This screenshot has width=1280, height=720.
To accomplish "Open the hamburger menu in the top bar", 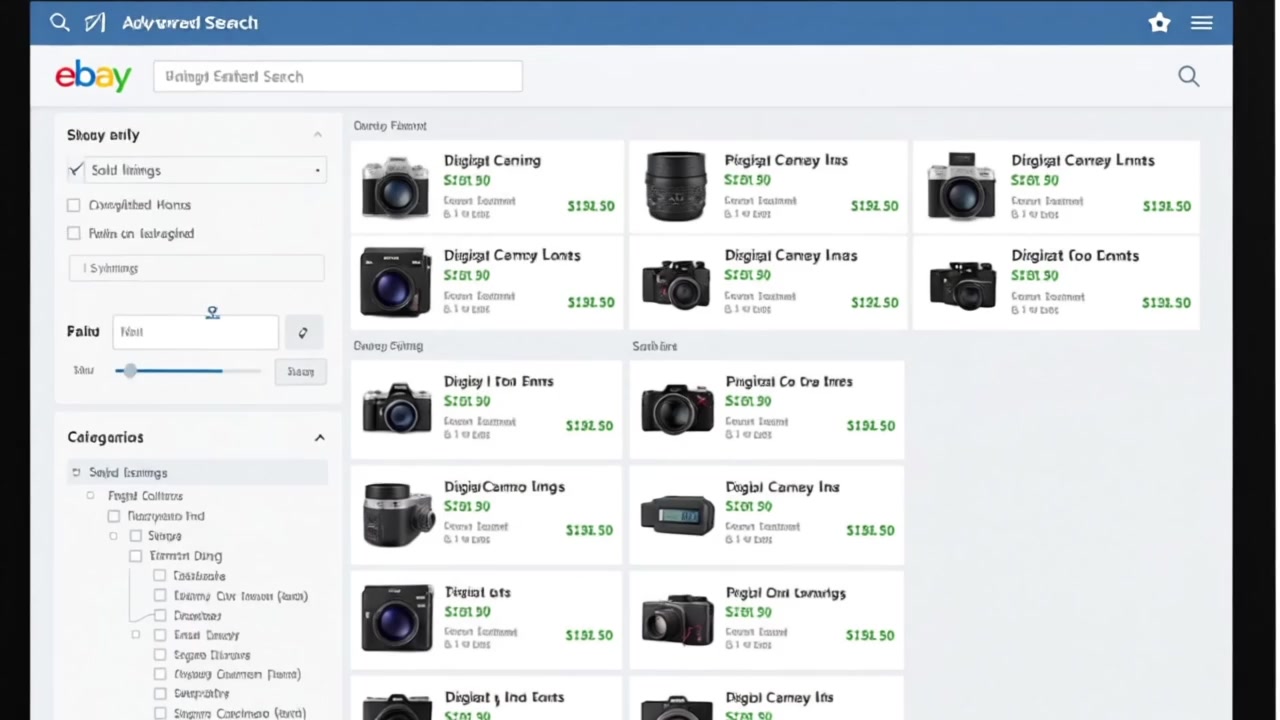I will (1201, 22).
